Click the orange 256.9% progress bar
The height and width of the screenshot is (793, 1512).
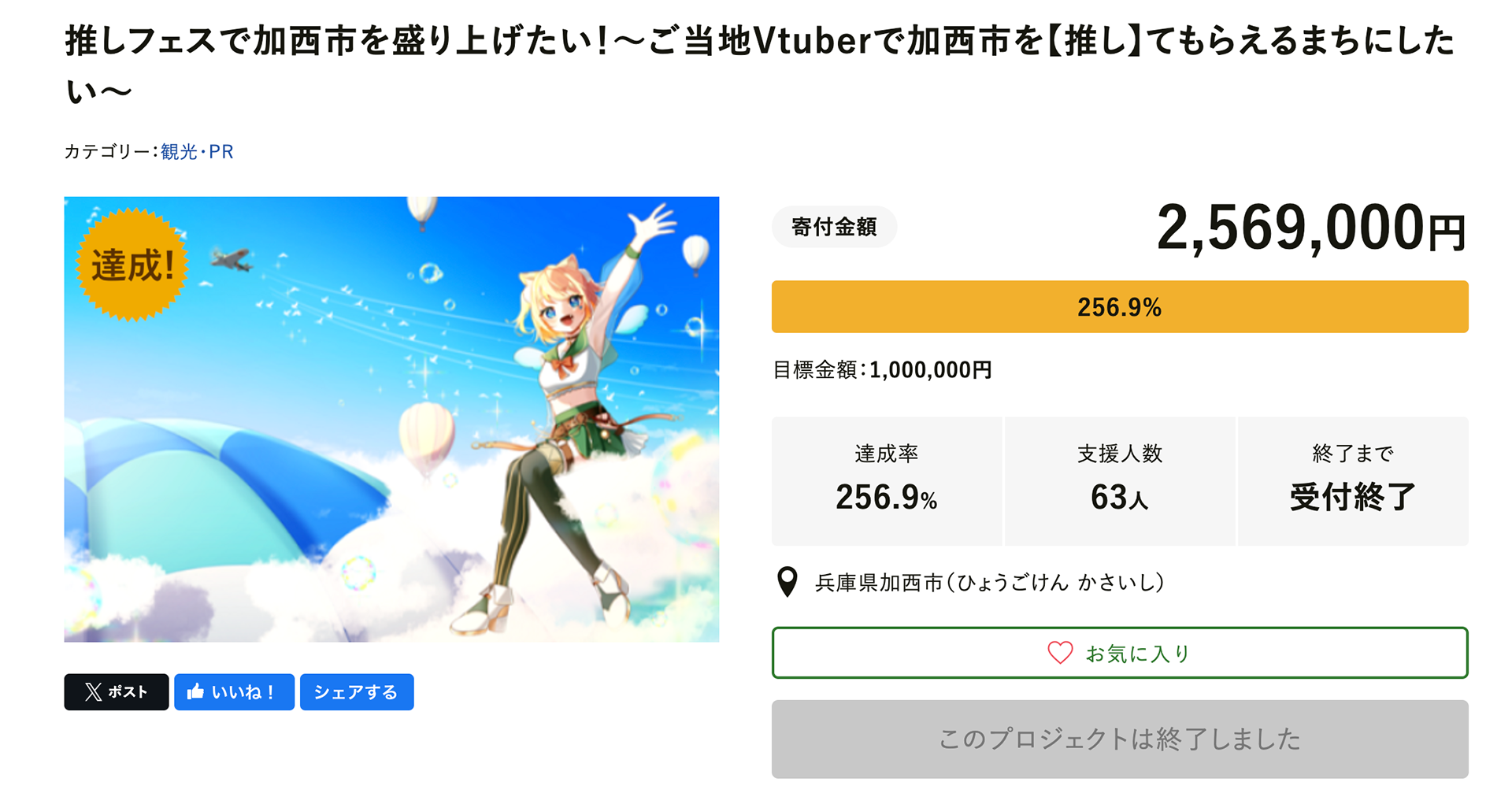pyautogui.click(x=1119, y=307)
